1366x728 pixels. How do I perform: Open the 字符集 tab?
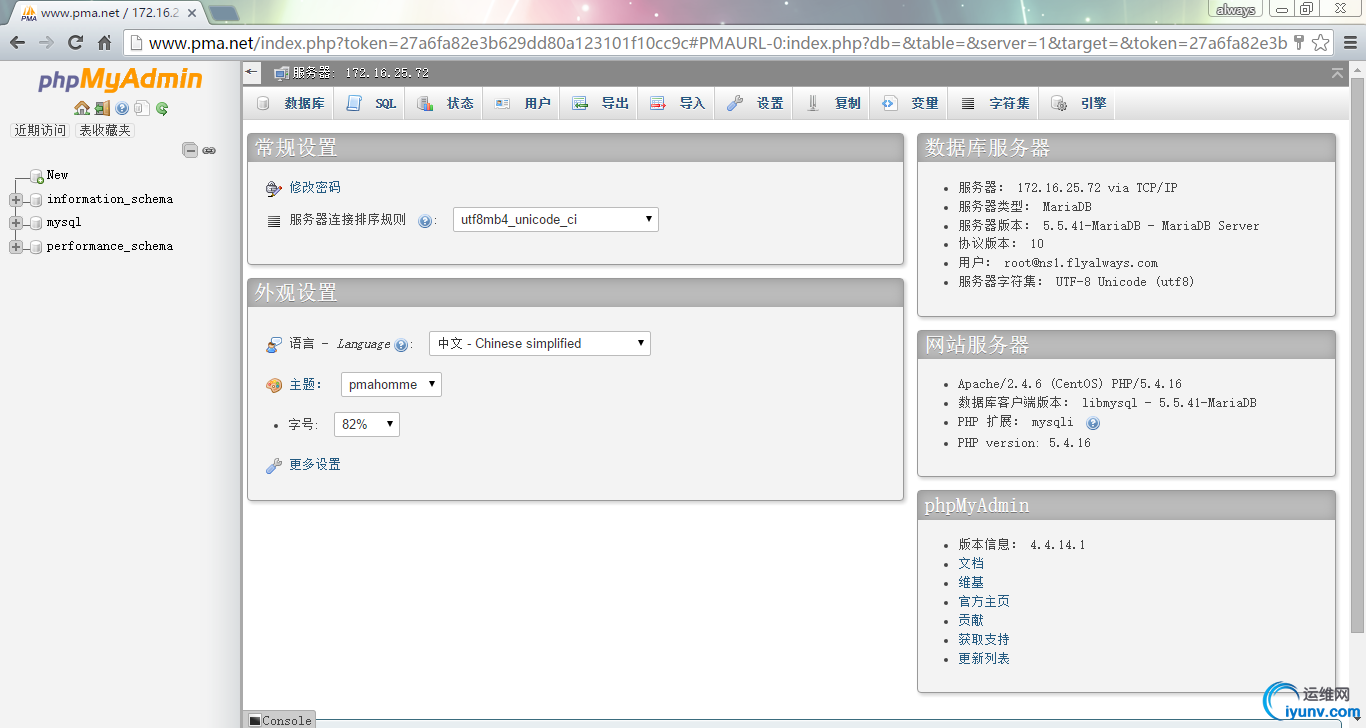[x=995, y=103]
